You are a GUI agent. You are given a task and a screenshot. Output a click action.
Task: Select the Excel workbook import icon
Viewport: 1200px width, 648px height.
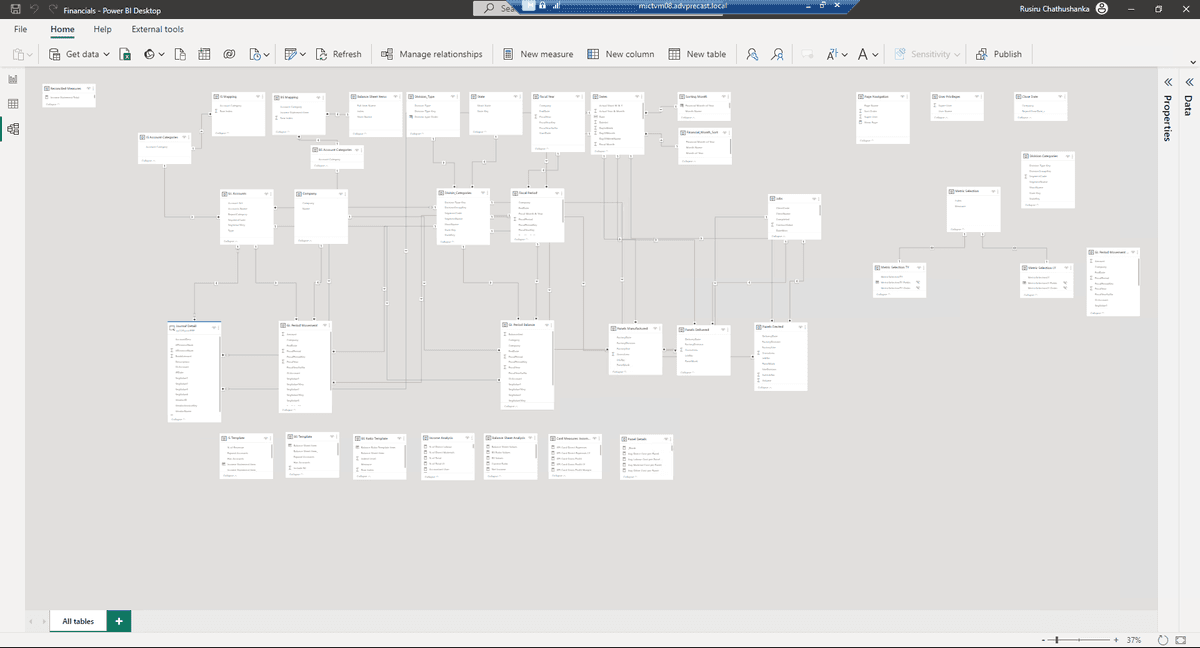pos(126,53)
